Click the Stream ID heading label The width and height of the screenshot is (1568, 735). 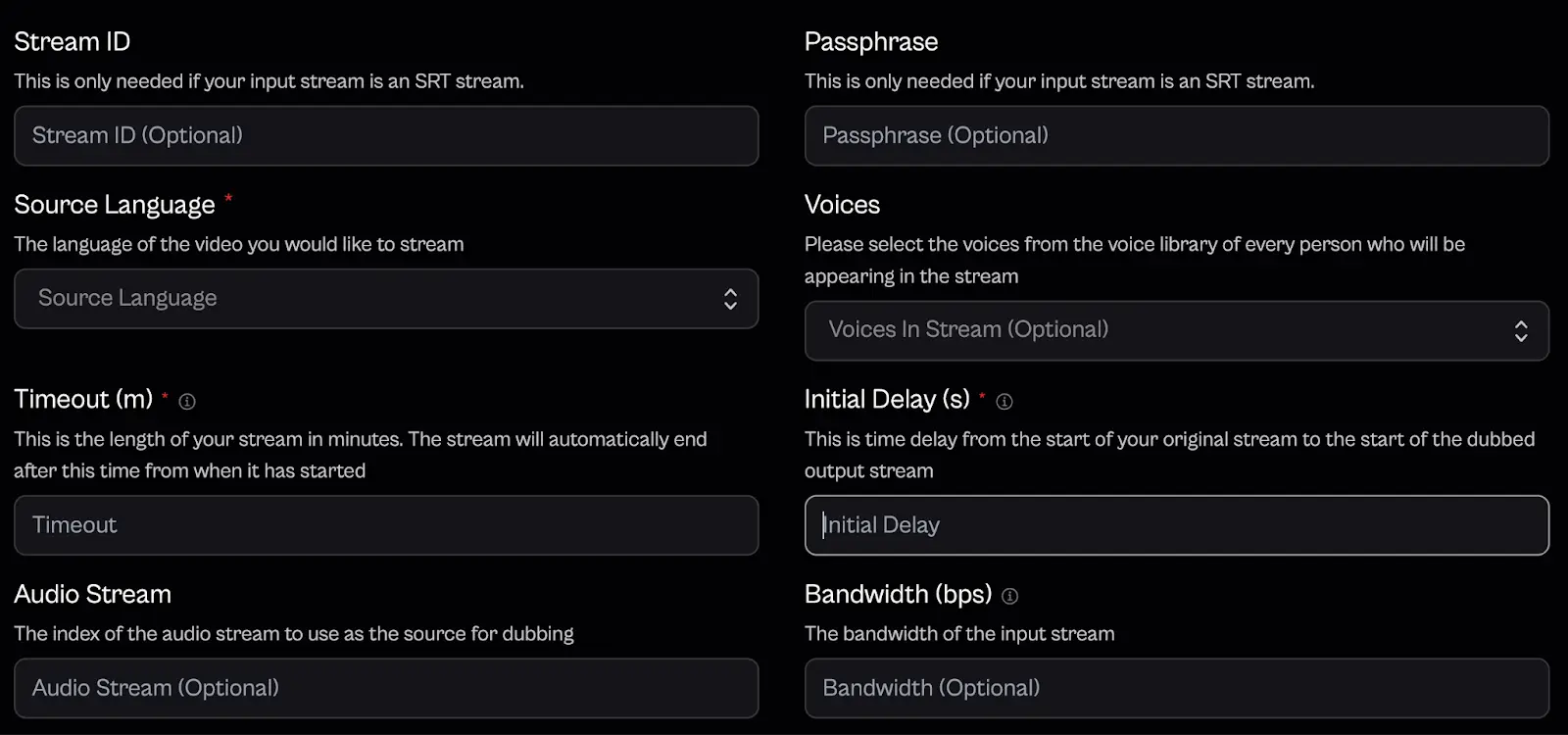coord(73,42)
